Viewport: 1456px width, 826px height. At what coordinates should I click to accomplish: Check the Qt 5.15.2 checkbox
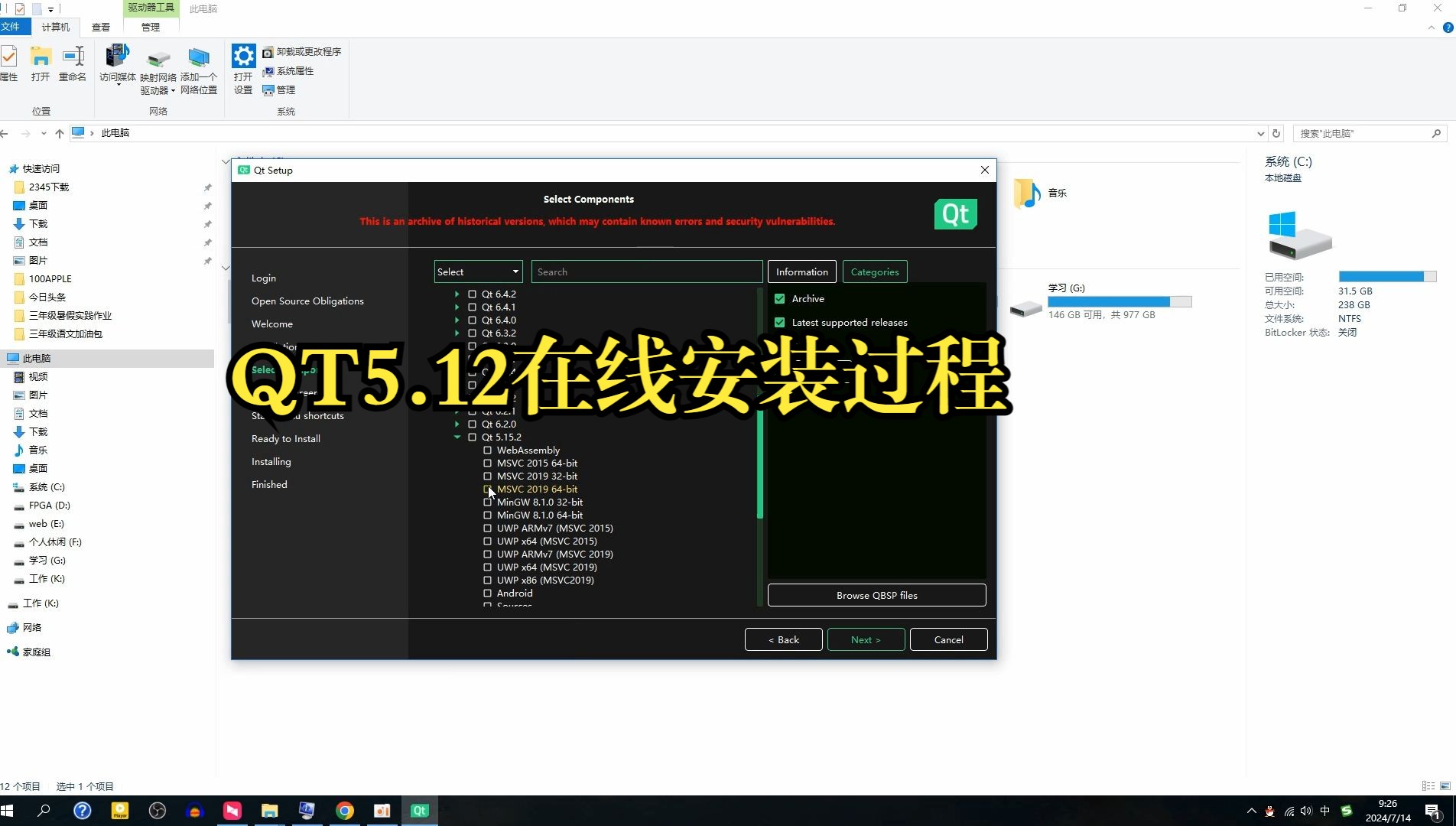pyautogui.click(x=472, y=437)
